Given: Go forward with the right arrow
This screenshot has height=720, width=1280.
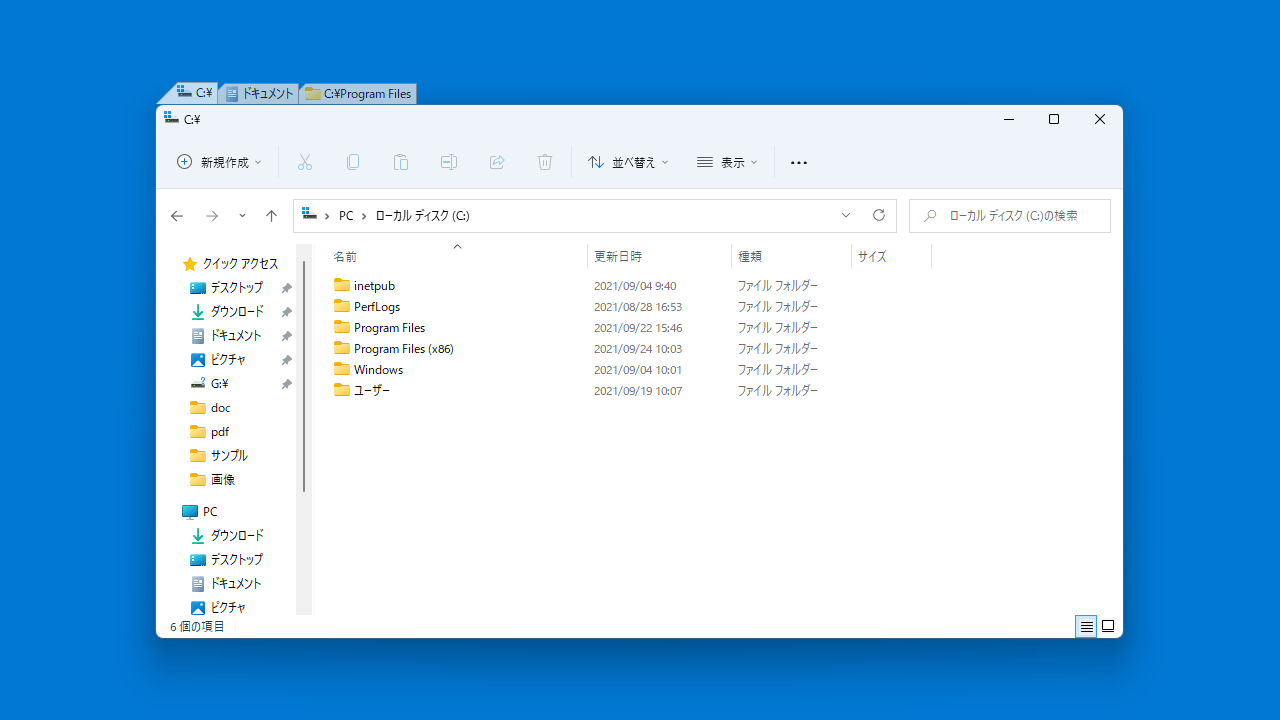Looking at the screenshot, I should [212, 216].
